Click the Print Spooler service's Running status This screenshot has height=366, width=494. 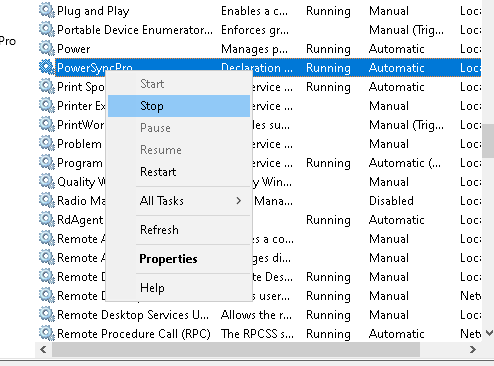tap(328, 87)
